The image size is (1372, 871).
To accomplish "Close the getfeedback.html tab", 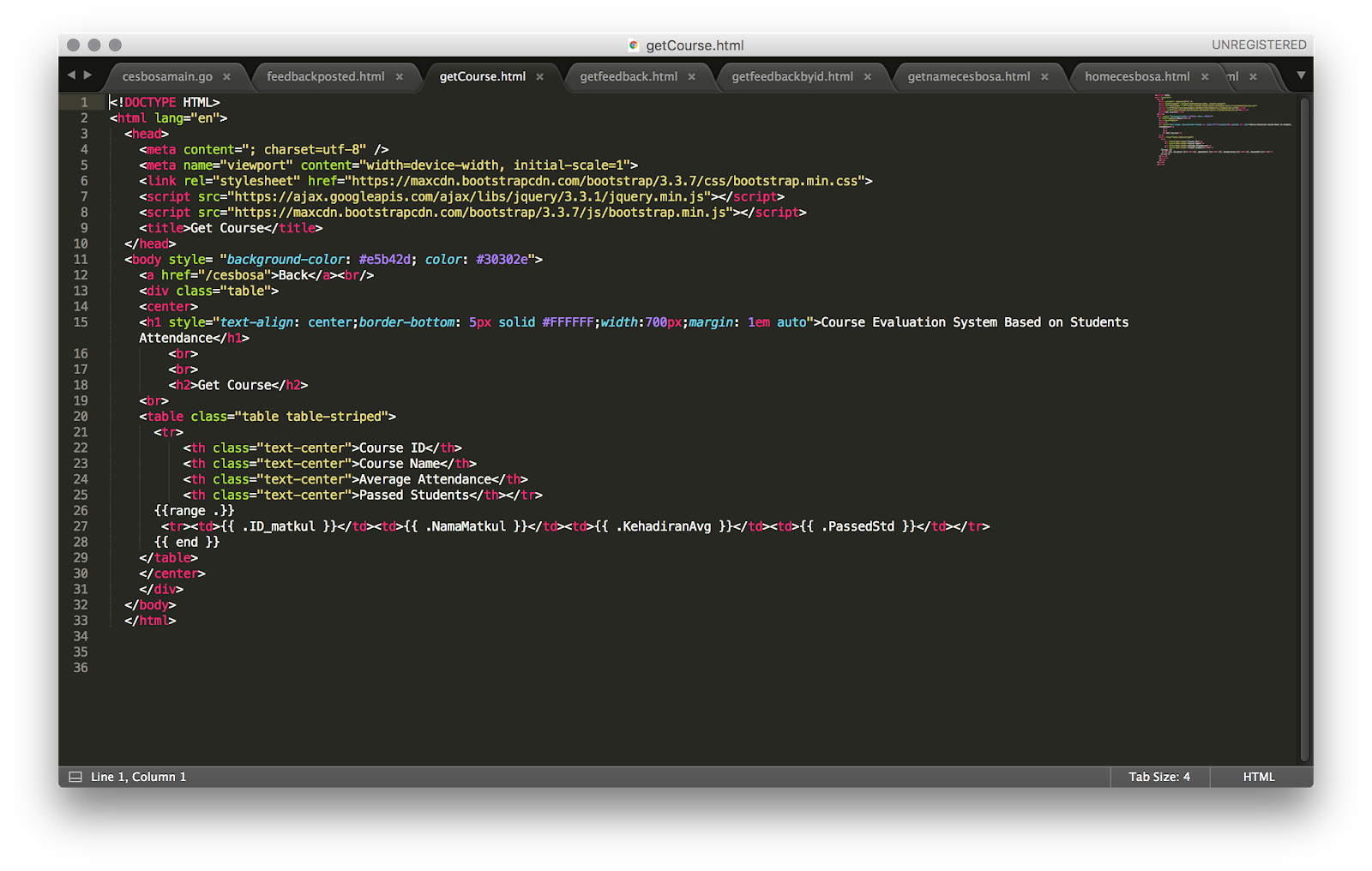I will click(691, 76).
